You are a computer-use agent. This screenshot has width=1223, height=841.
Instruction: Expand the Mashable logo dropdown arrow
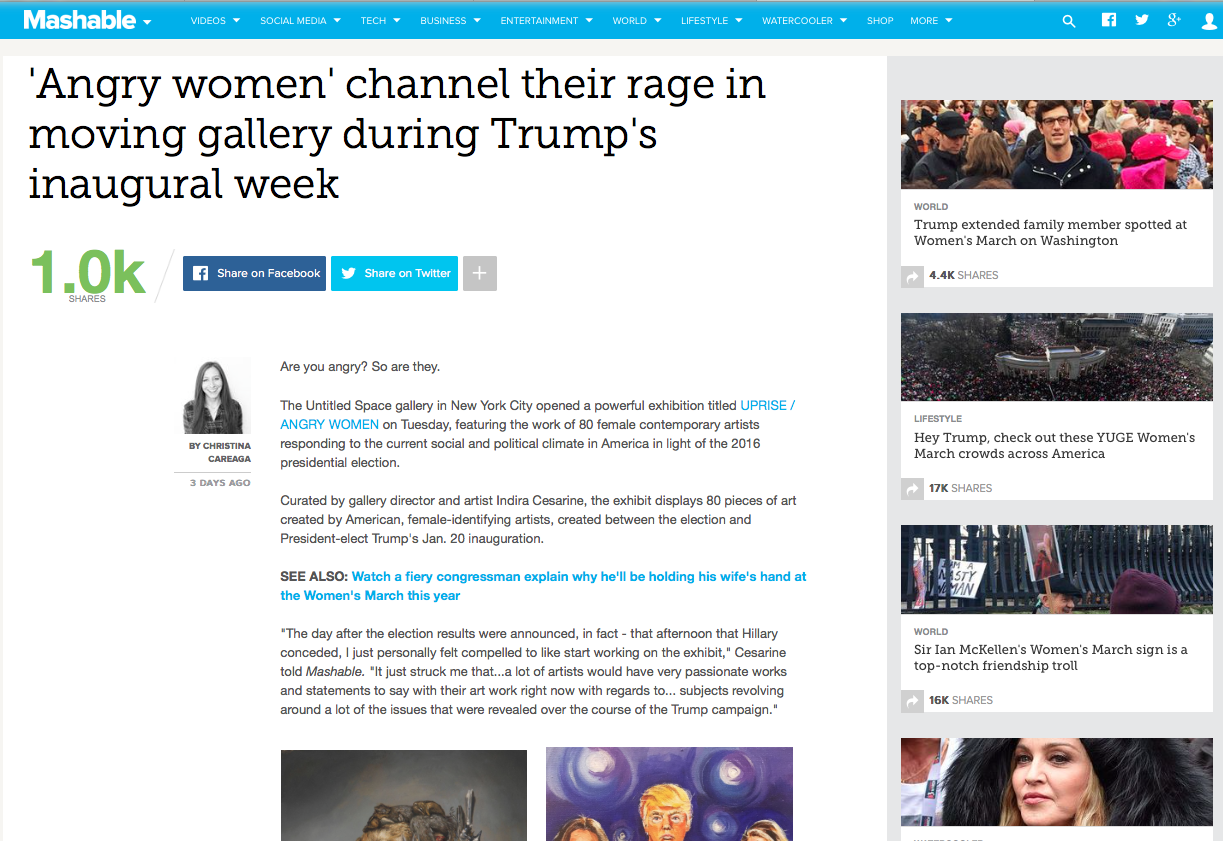(x=147, y=22)
